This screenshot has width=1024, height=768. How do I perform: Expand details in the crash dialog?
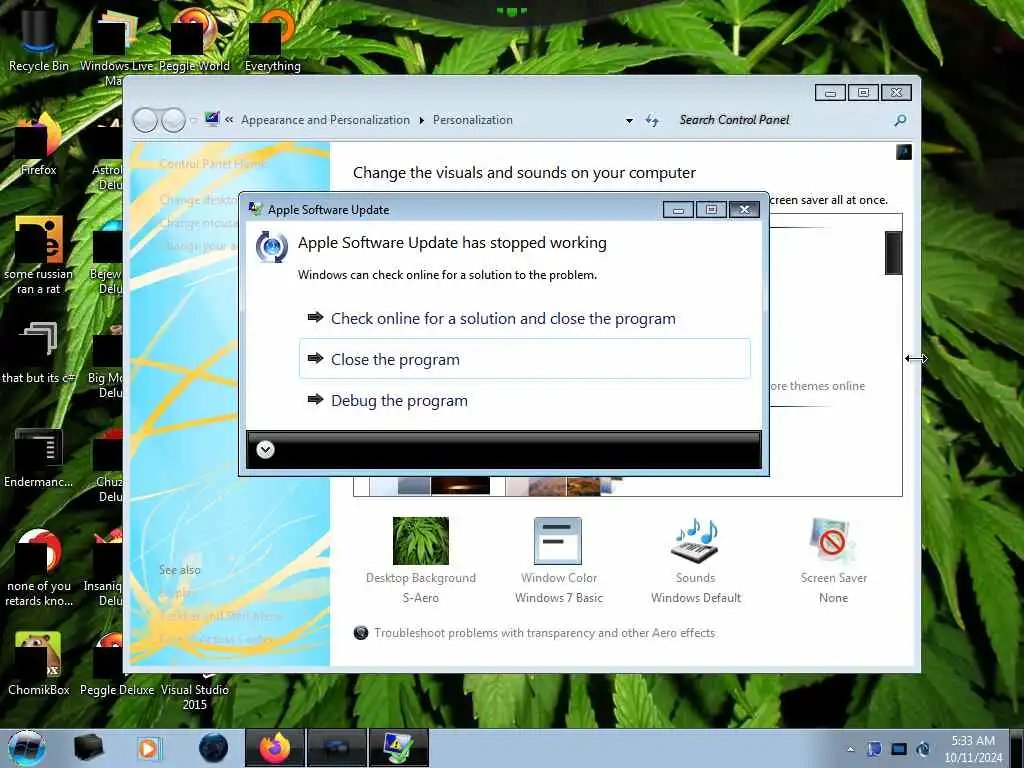pos(265,449)
